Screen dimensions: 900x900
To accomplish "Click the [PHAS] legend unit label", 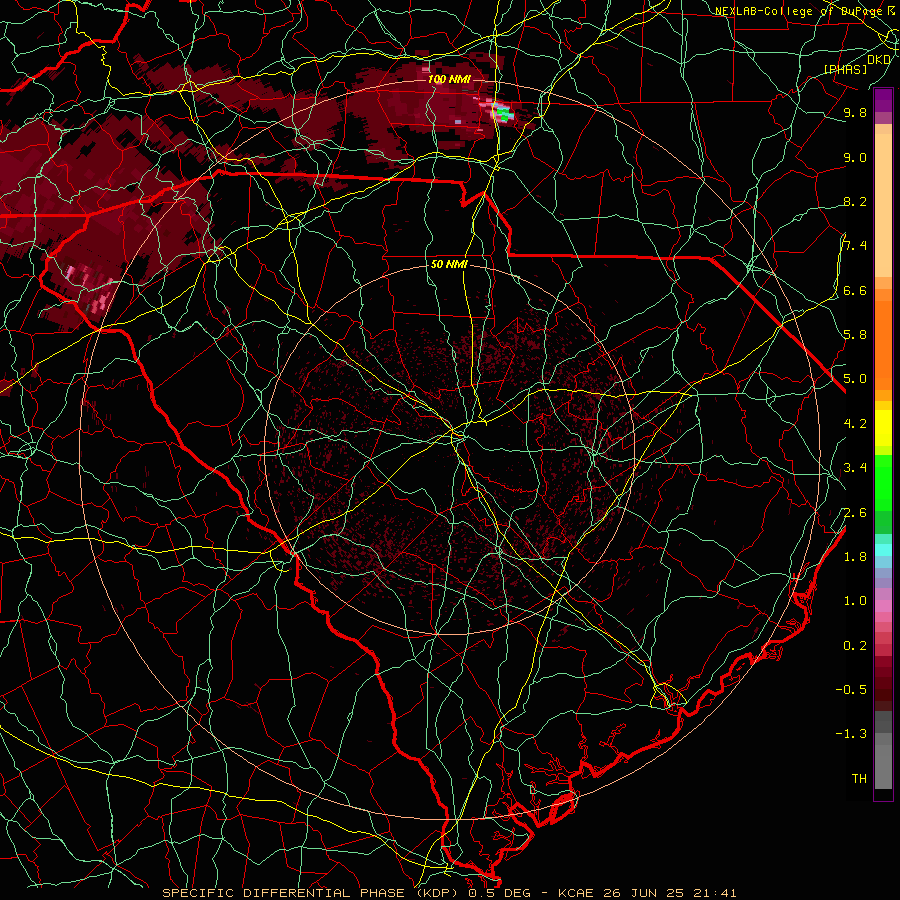I will [845, 69].
